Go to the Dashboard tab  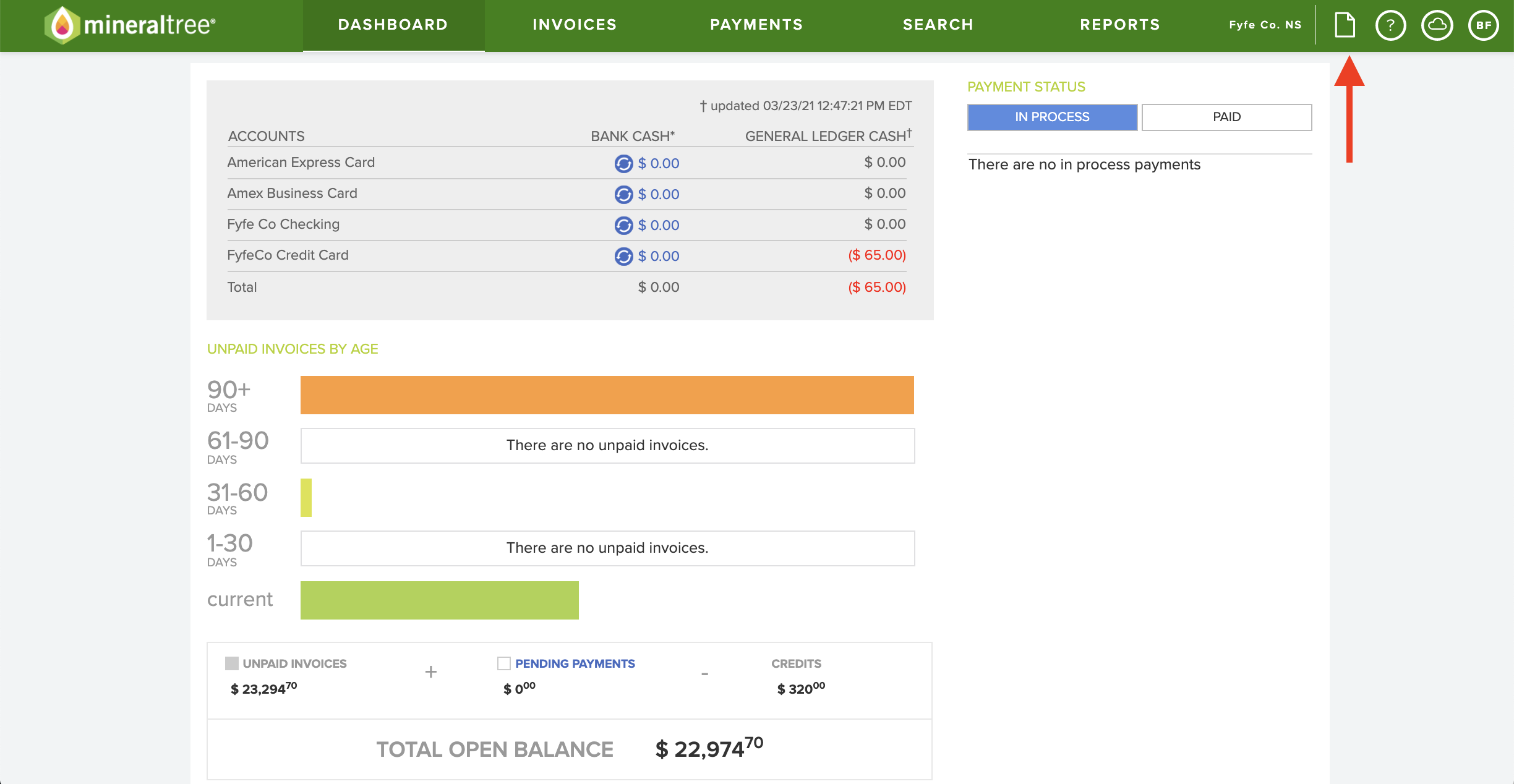(x=393, y=25)
